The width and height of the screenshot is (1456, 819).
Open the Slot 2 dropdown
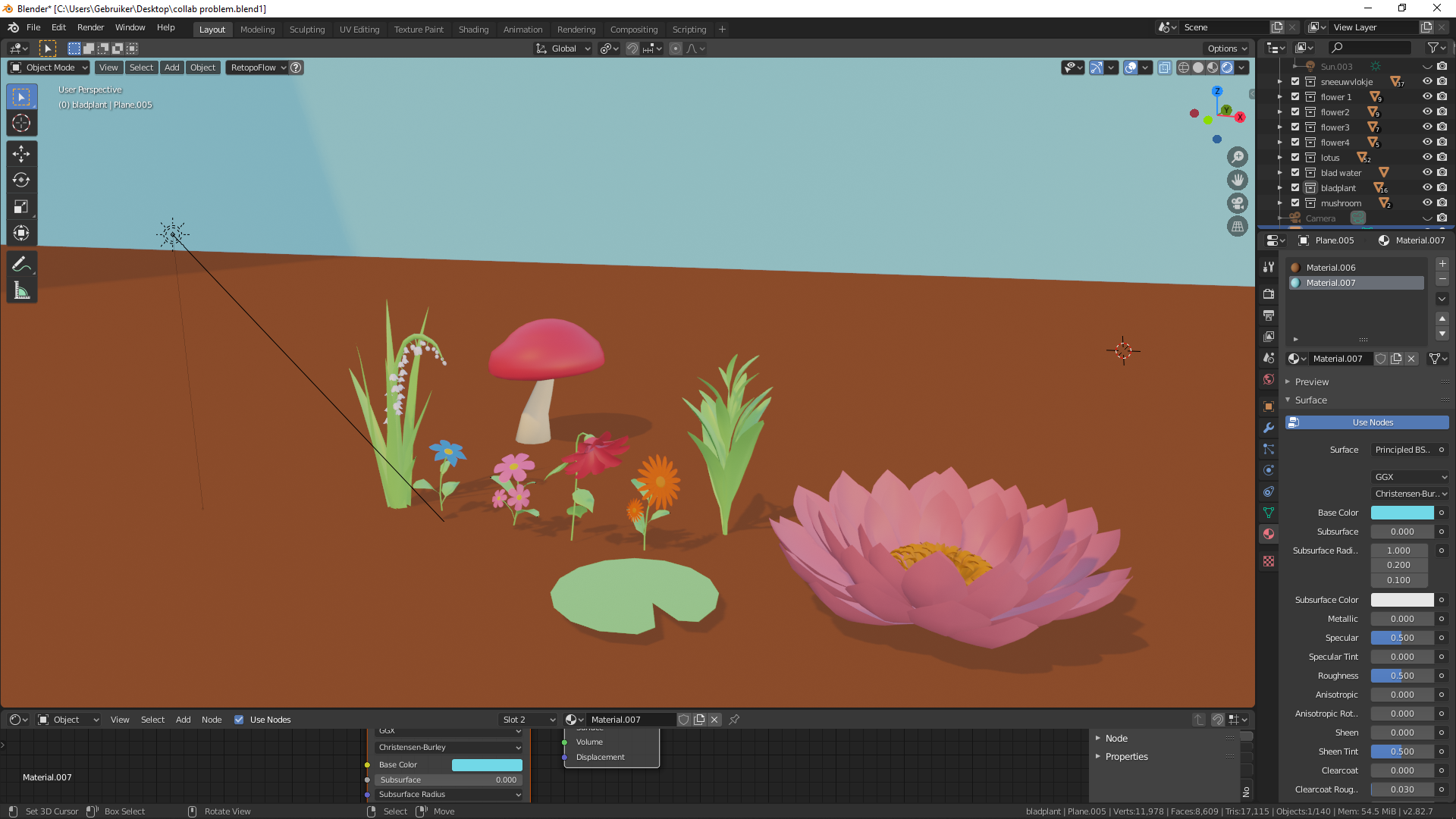pyautogui.click(x=529, y=720)
